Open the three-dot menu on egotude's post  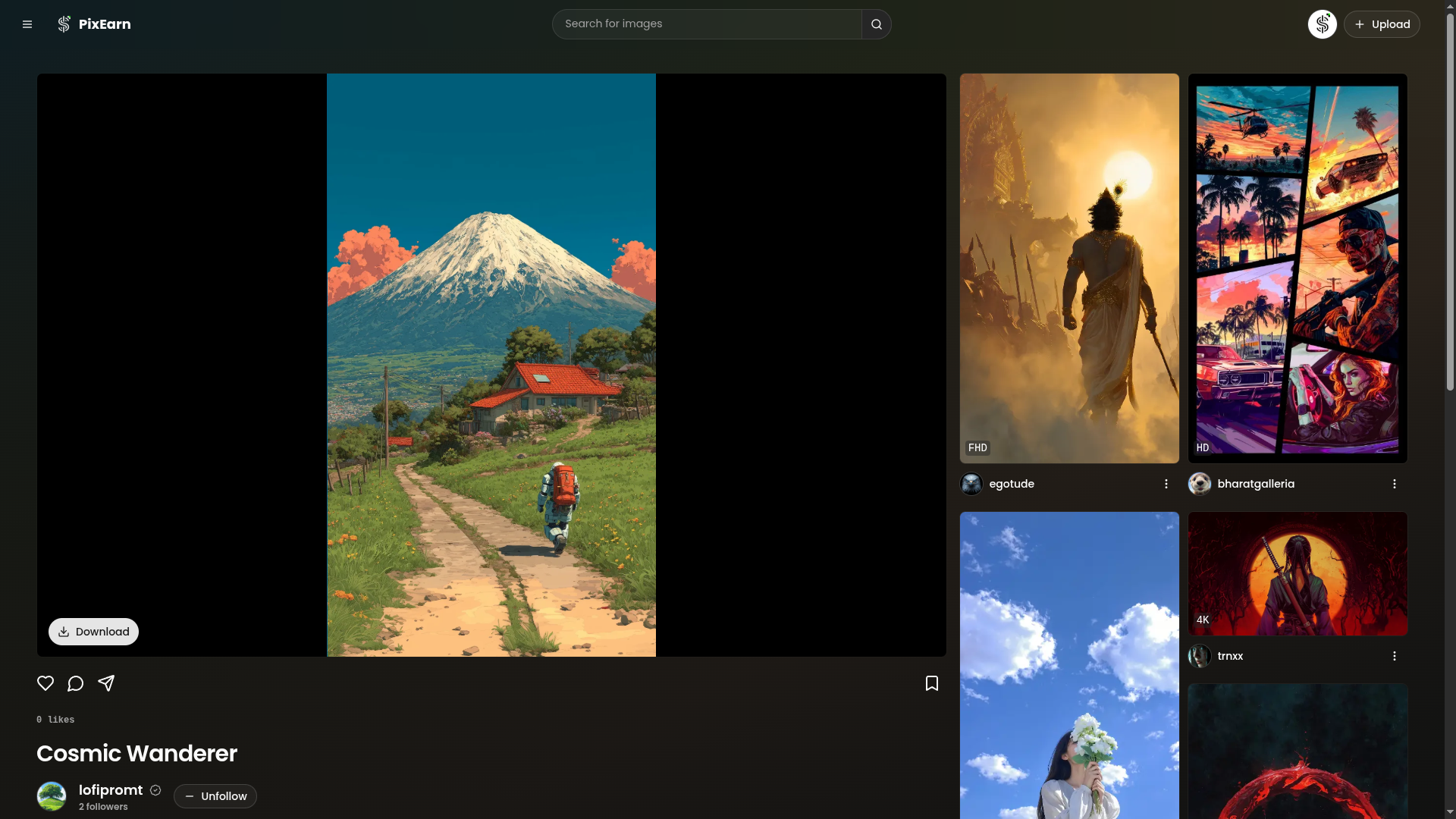click(x=1166, y=483)
